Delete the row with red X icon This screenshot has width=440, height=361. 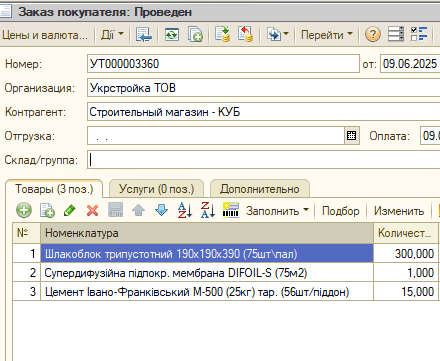tap(92, 211)
